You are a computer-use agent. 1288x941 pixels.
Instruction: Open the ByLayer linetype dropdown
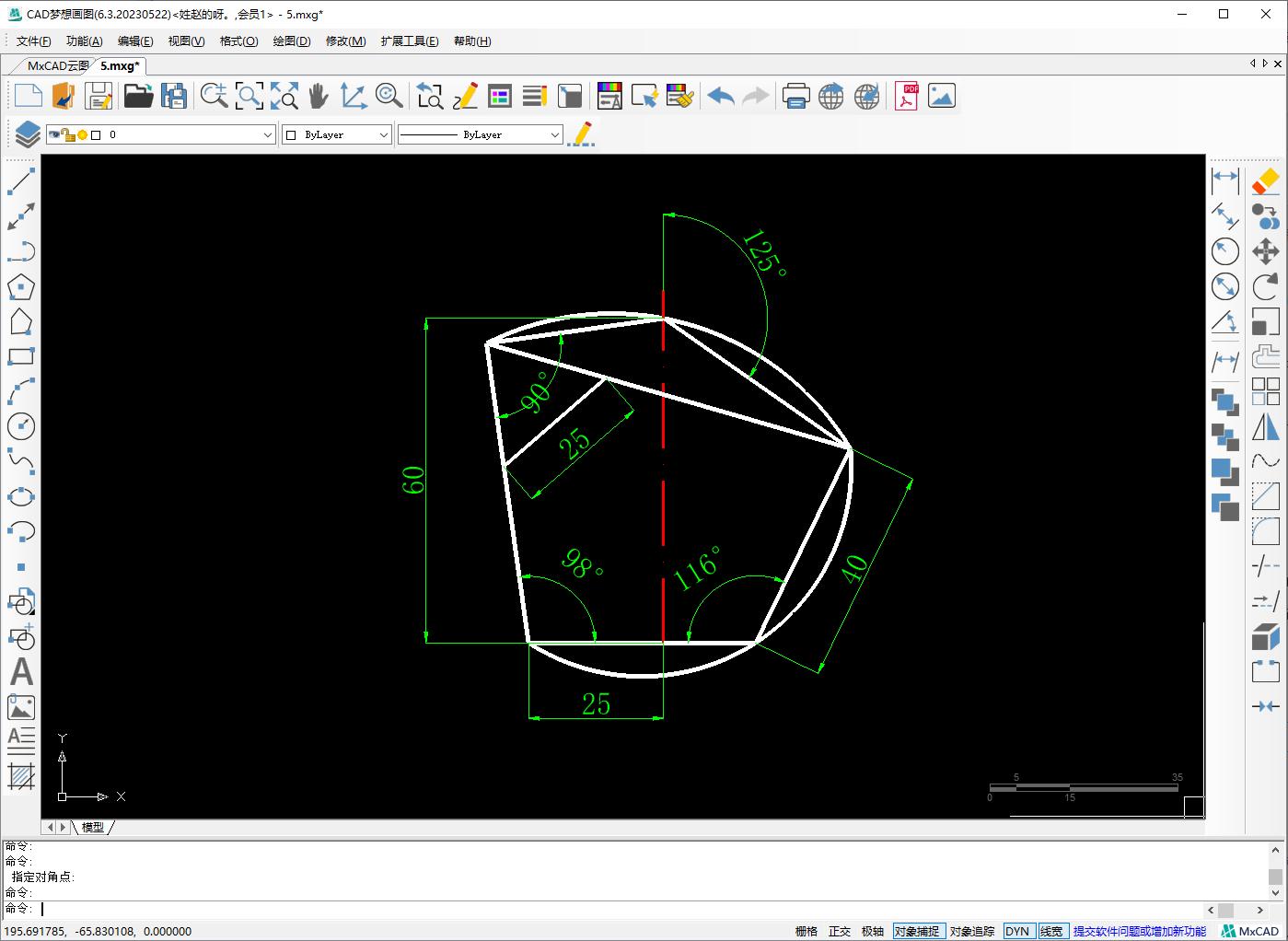[554, 134]
